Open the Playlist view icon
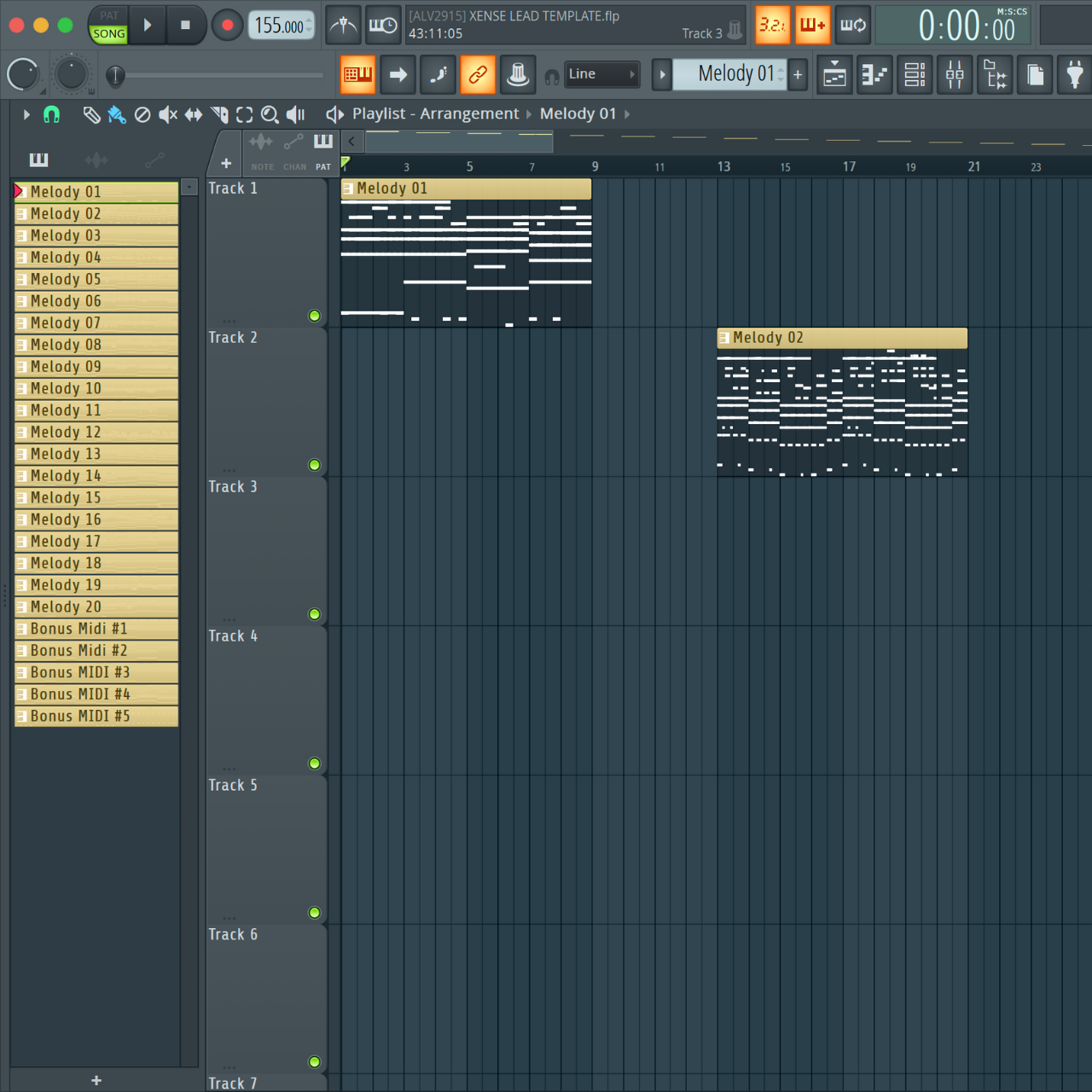The width and height of the screenshot is (1092, 1092). pos(834,75)
